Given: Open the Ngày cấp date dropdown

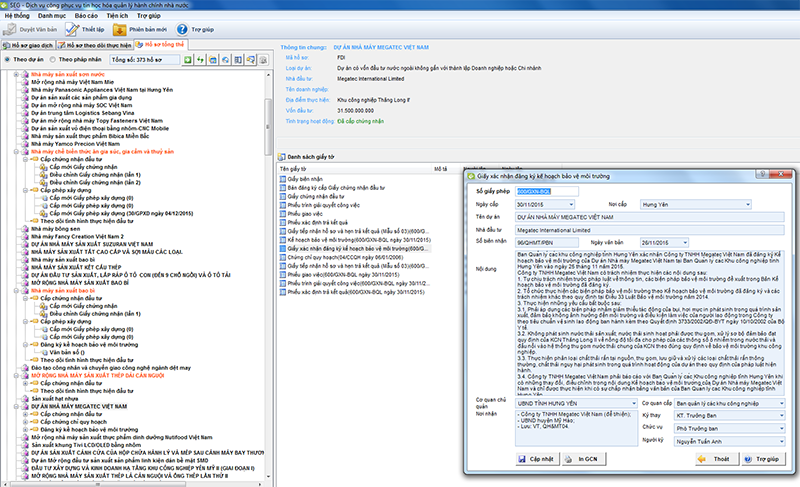Looking at the screenshot, I should [571, 204].
